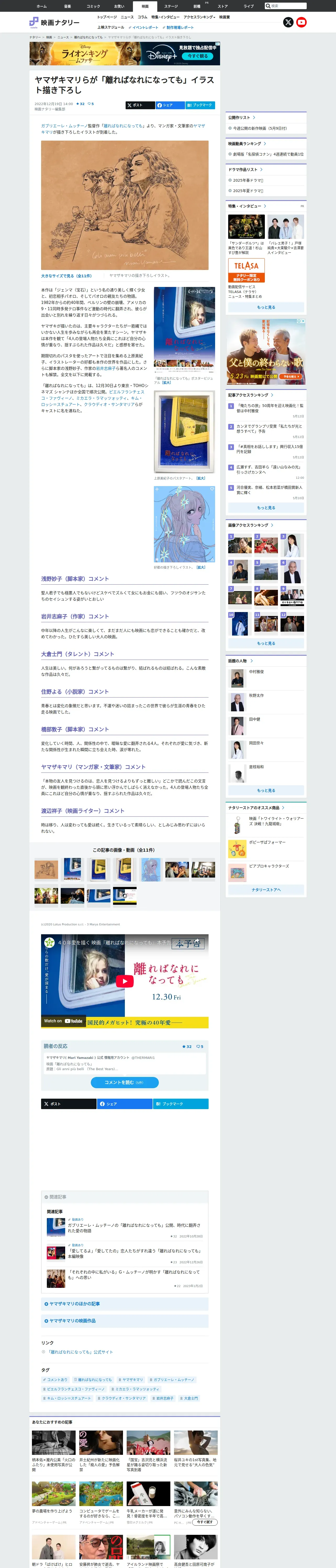Click the main Yamazaki Mari illustration

(x=124, y=205)
